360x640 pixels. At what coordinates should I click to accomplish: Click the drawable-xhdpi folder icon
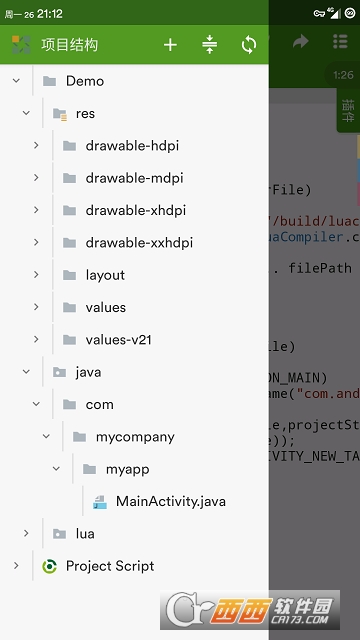click(69, 210)
